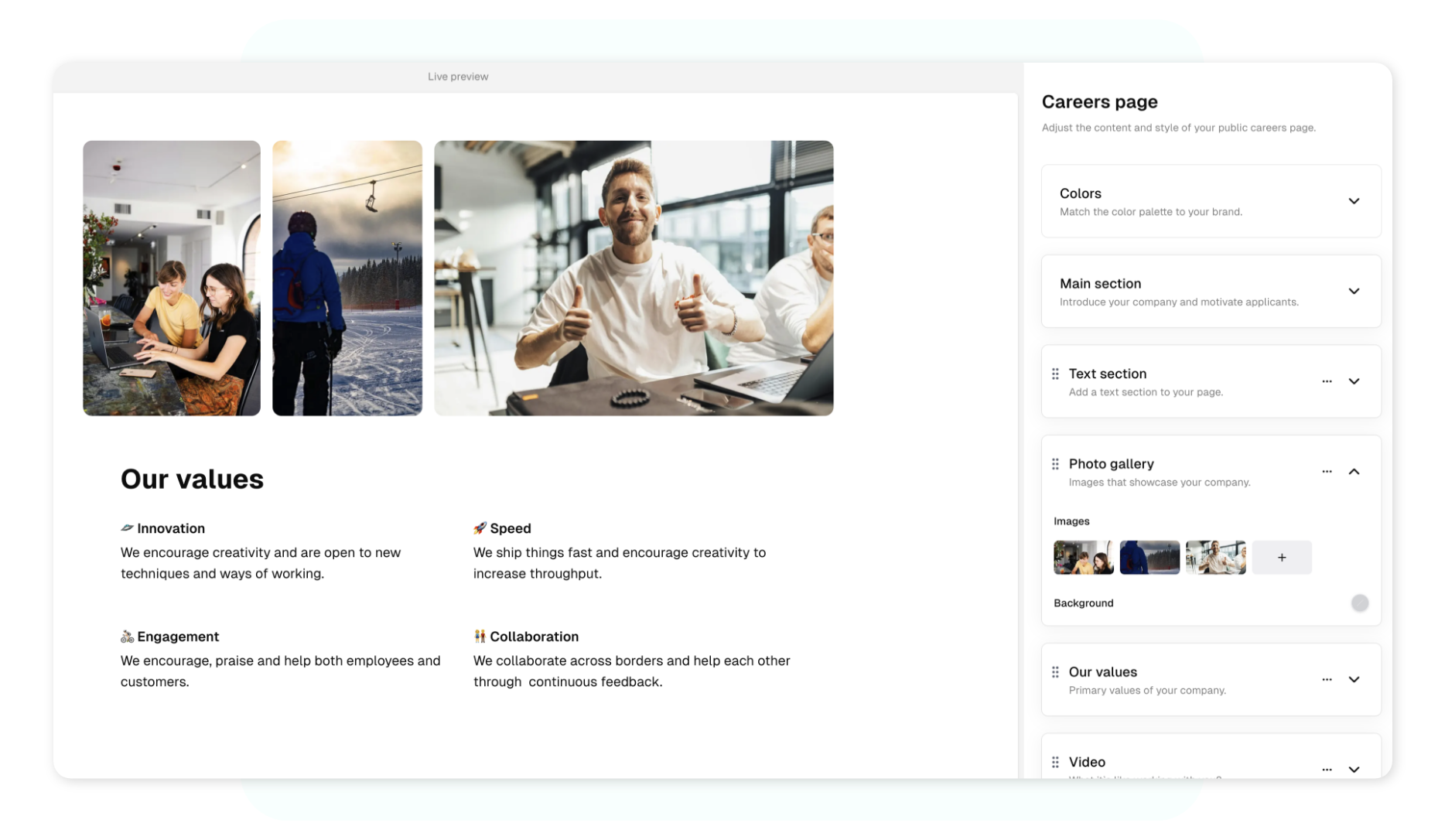The width and height of the screenshot is (1445, 840).
Task: Open Video section more options menu
Action: click(x=1327, y=770)
